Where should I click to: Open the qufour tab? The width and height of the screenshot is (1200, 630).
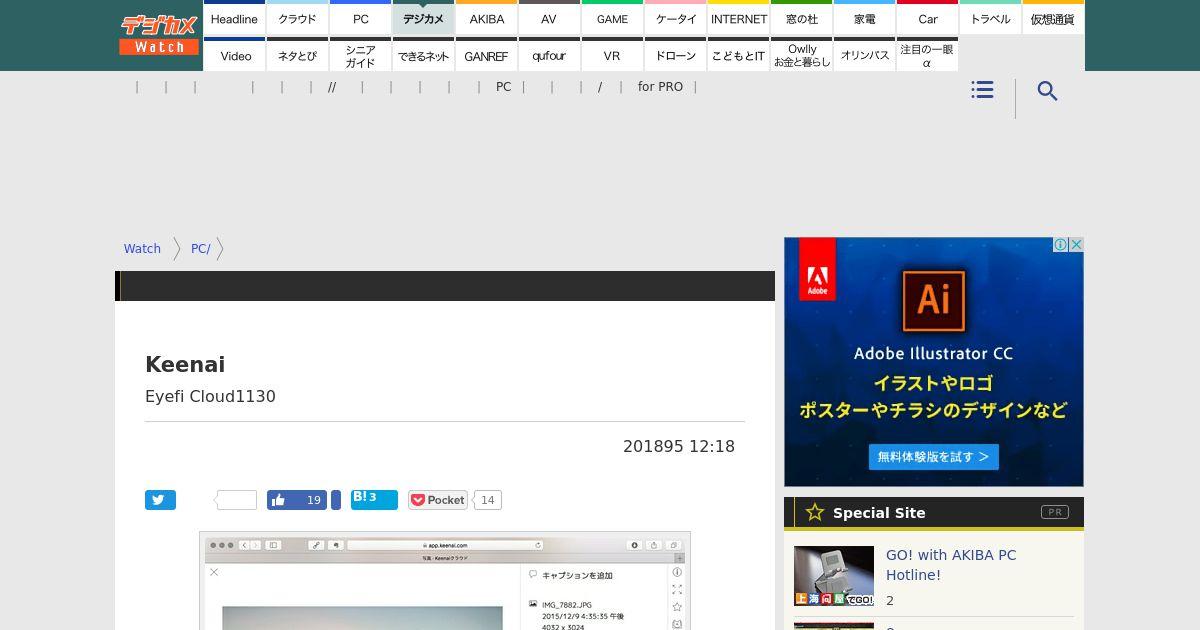click(x=549, y=55)
